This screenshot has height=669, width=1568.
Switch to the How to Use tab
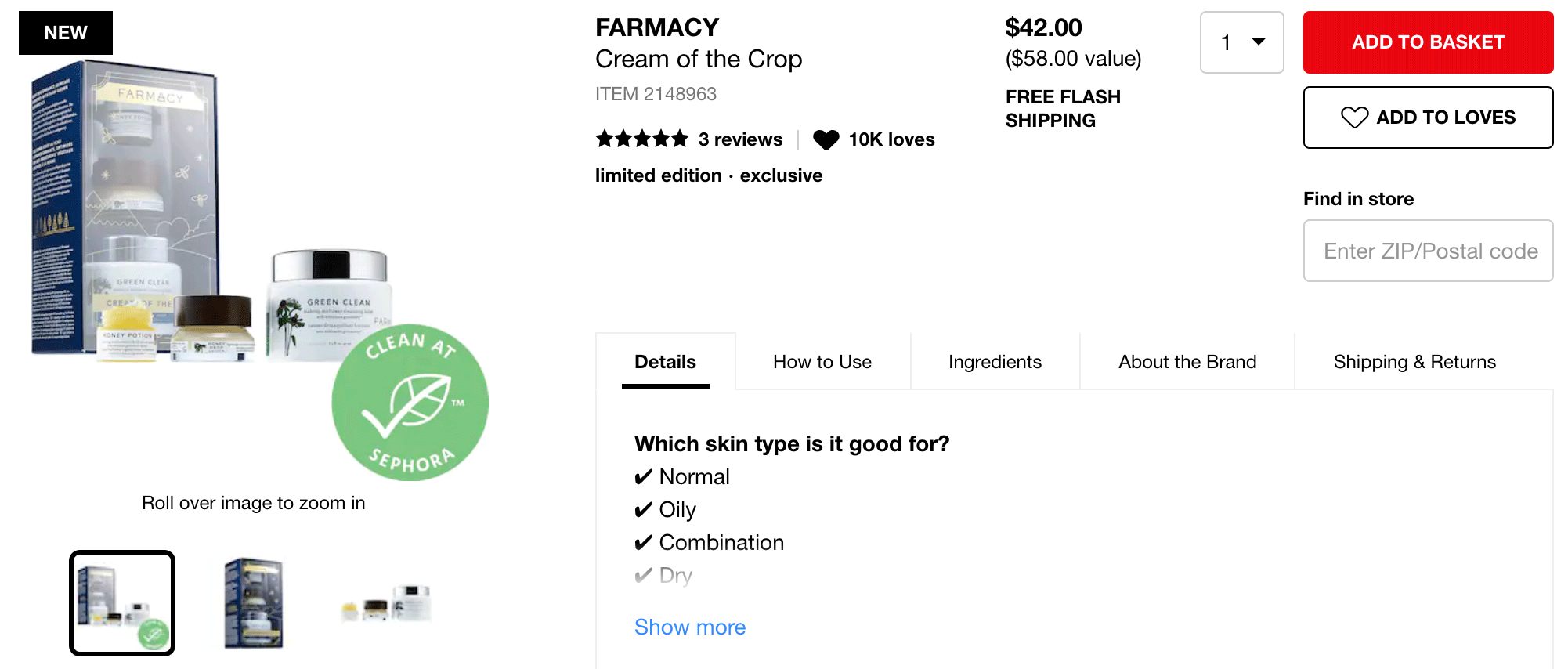822,362
